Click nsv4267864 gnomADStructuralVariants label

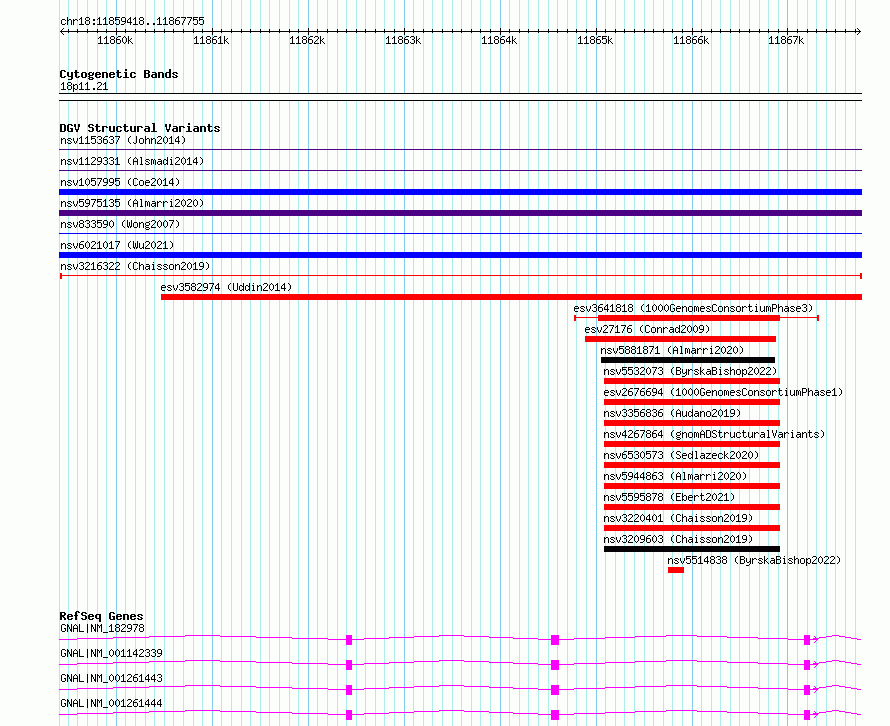(x=714, y=434)
